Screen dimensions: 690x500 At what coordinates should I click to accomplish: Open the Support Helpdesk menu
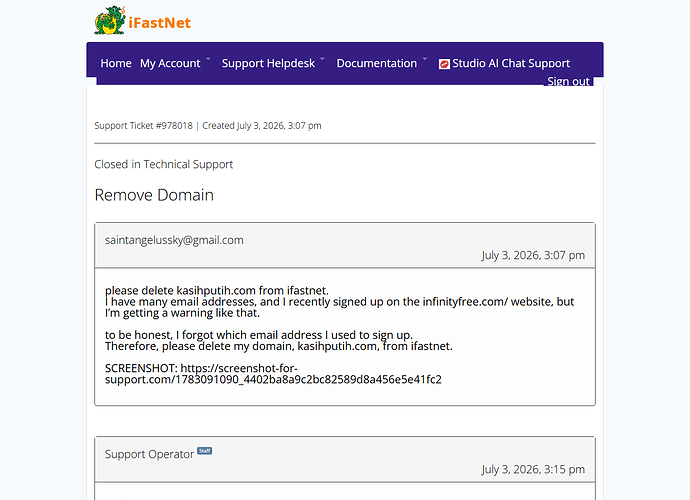tap(268, 63)
